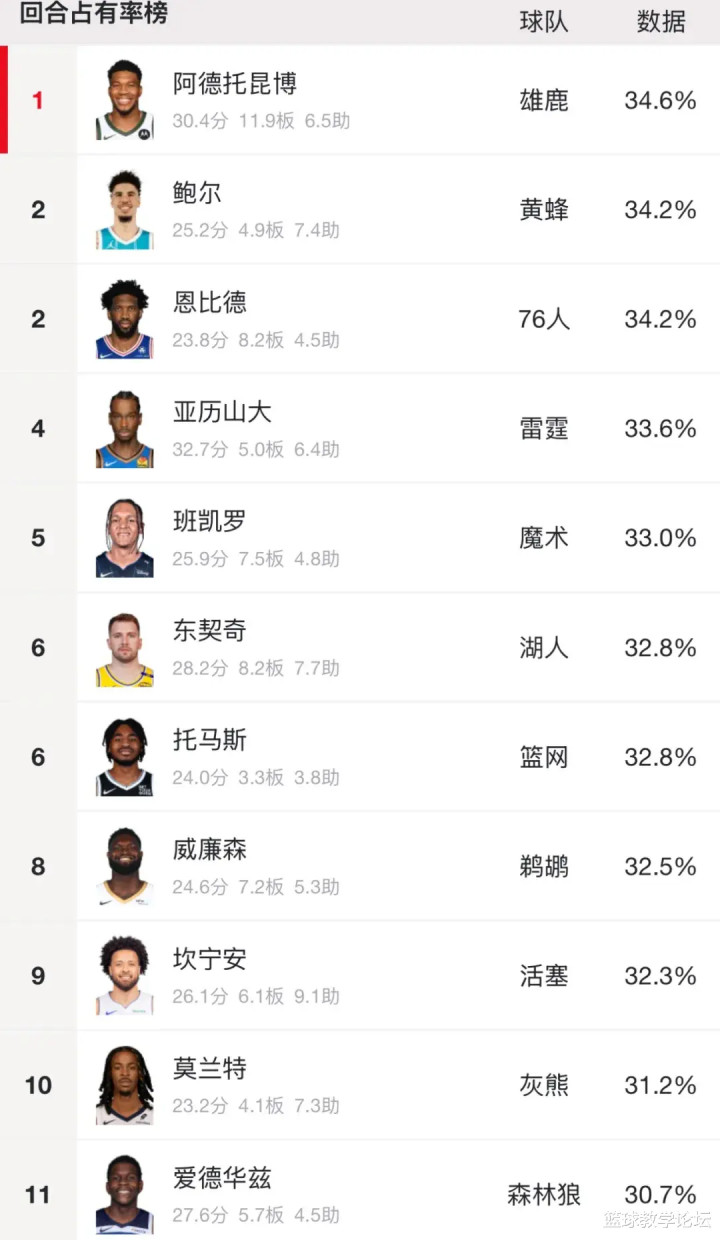The height and width of the screenshot is (1240, 720).
Task: Tap 鲍尔 player headshot
Action: click(125, 209)
